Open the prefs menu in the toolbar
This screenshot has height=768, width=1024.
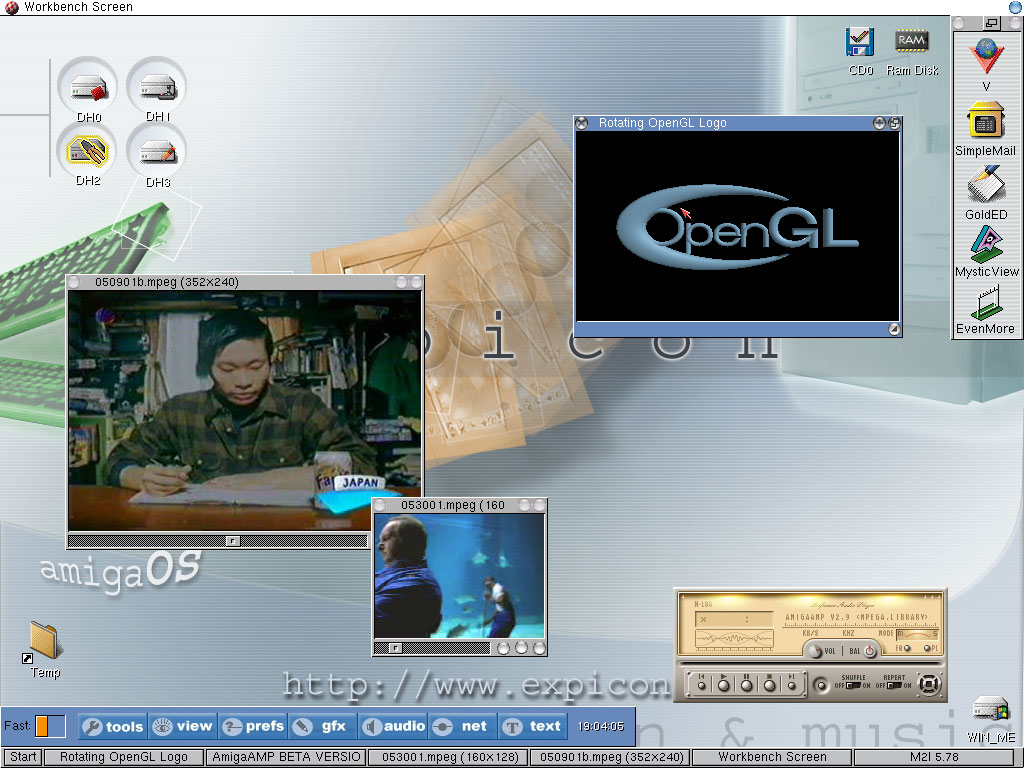tap(253, 726)
